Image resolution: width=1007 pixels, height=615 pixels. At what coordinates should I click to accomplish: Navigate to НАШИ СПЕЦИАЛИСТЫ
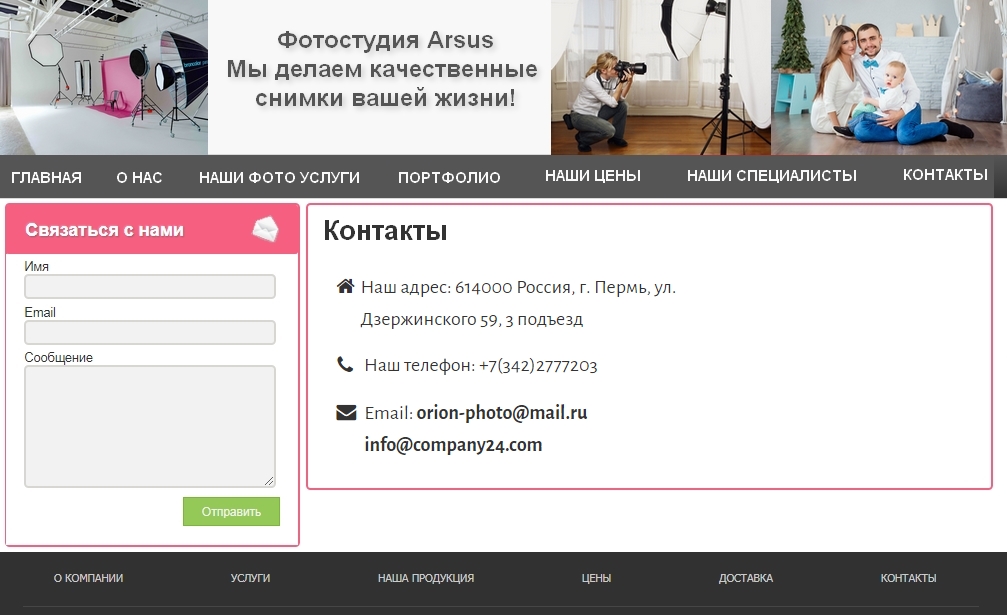(x=771, y=175)
